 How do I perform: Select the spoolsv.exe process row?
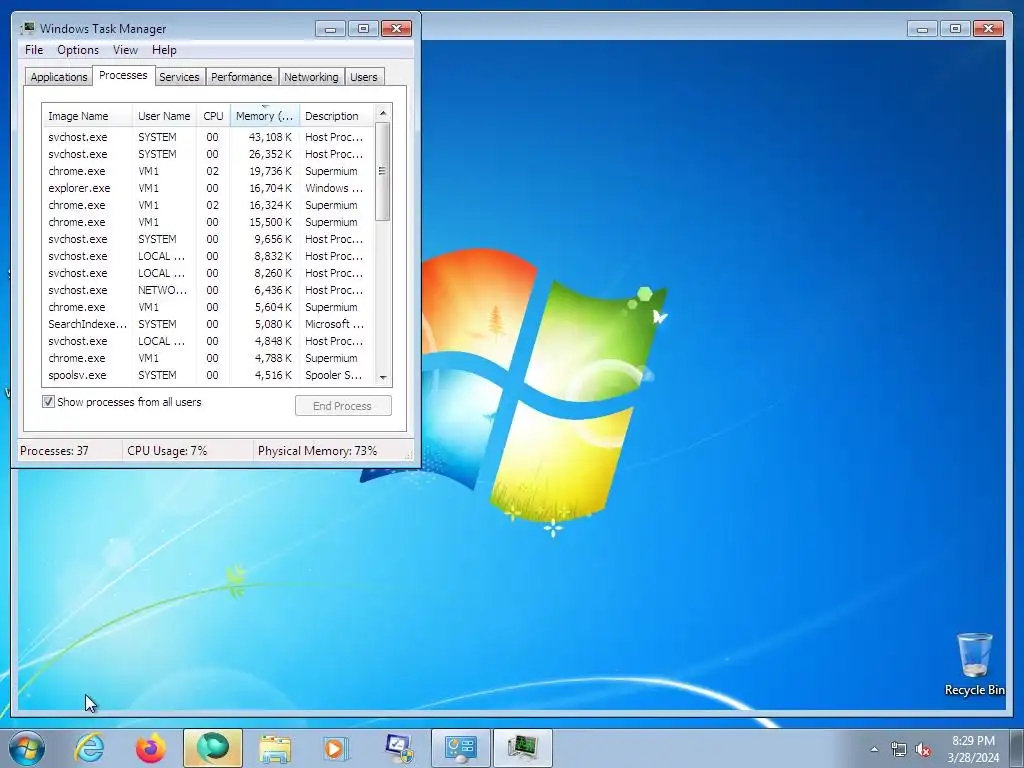point(209,375)
